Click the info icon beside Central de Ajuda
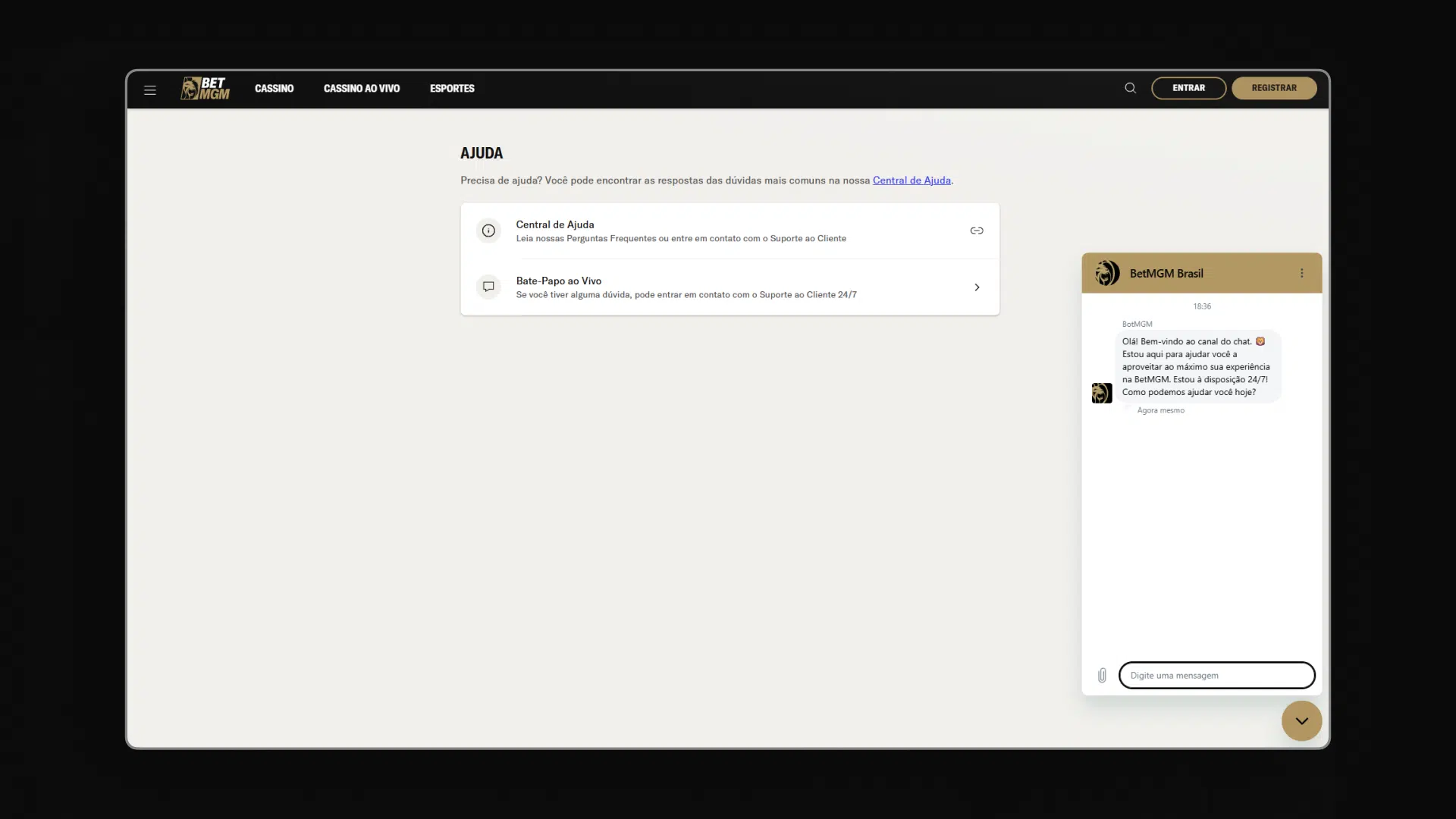The height and width of the screenshot is (819, 1456). [488, 231]
